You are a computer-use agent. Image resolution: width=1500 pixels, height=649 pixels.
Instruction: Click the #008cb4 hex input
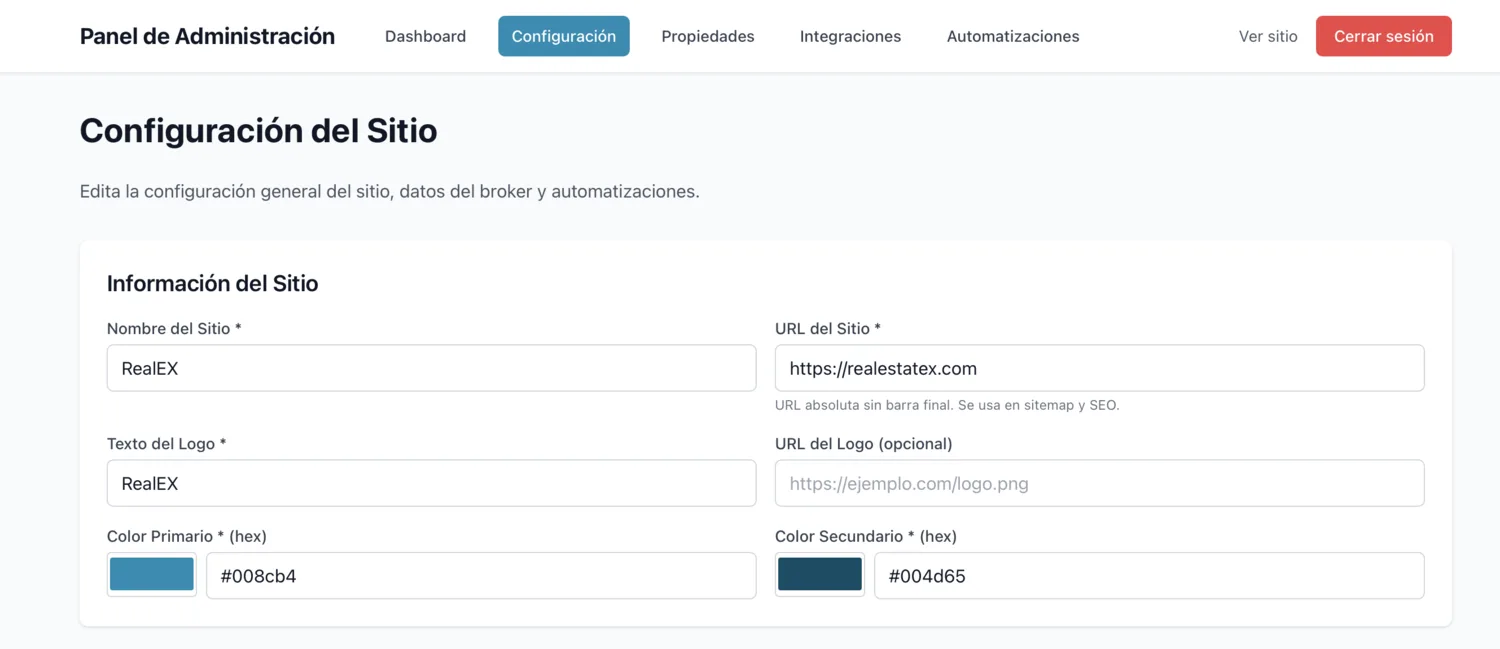click(481, 576)
